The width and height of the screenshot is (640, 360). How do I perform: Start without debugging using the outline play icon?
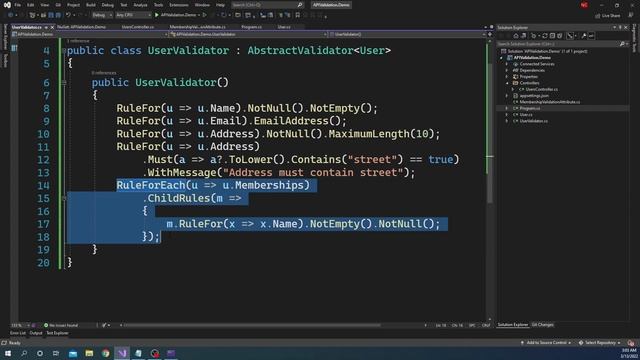(x=205, y=15)
